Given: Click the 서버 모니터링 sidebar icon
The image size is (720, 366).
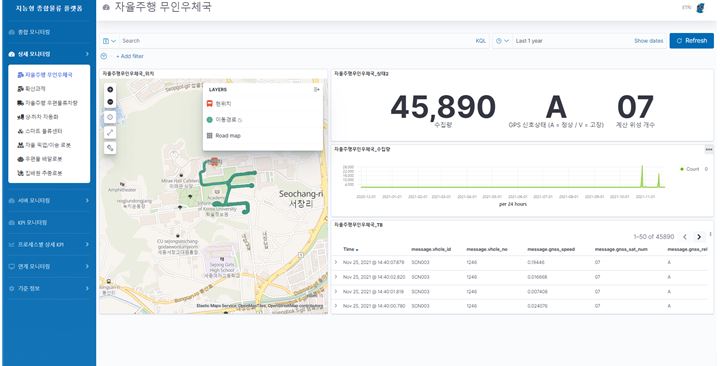Looking at the screenshot, I should click(12, 201).
